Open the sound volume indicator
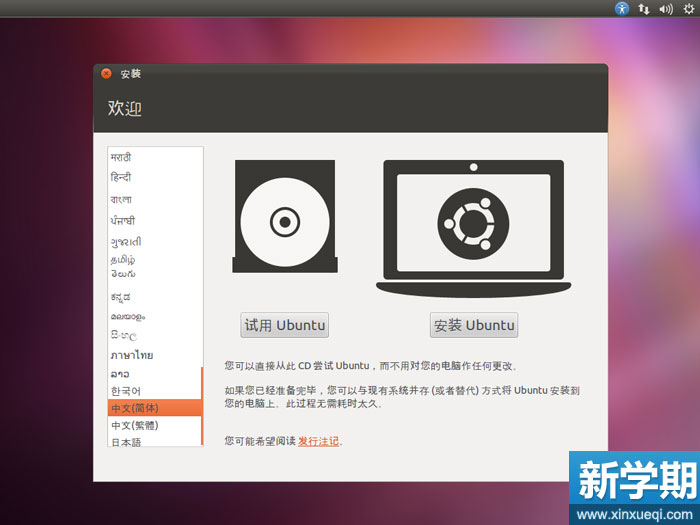Image resolution: width=700 pixels, height=525 pixels. [666, 9]
